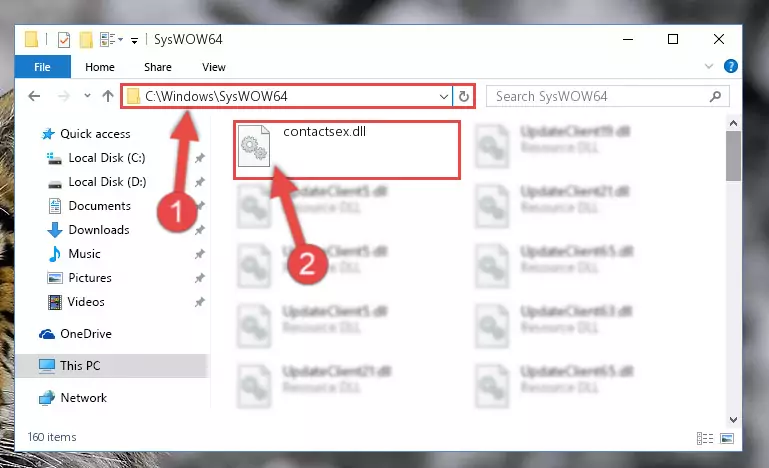Open Local Disk (D:) in sidebar

click(97, 182)
